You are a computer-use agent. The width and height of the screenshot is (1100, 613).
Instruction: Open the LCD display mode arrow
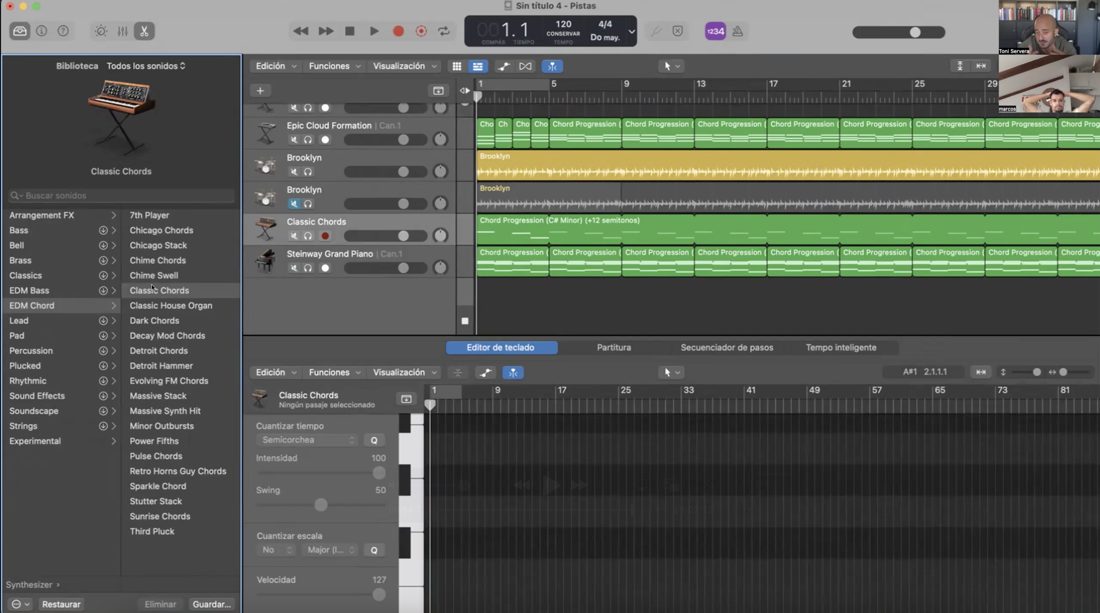pyautogui.click(x=631, y=32)
